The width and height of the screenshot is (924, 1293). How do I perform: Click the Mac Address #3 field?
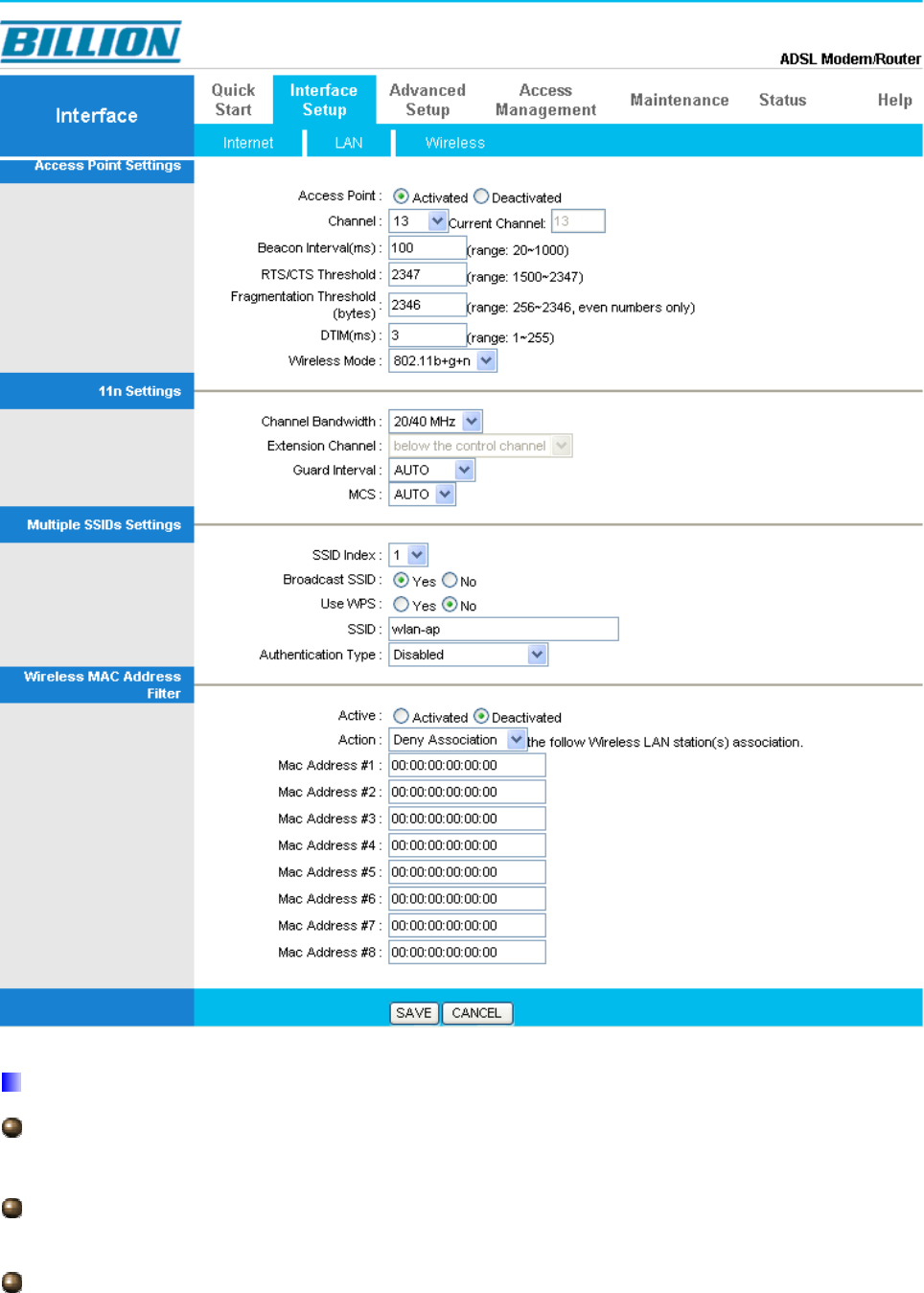pos(467,819)
